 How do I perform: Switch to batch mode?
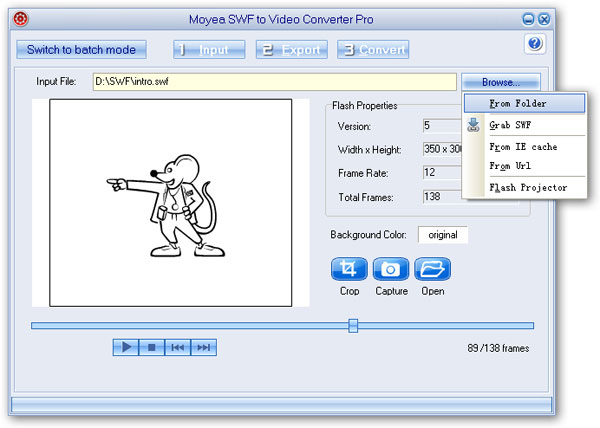click(81, 50)
